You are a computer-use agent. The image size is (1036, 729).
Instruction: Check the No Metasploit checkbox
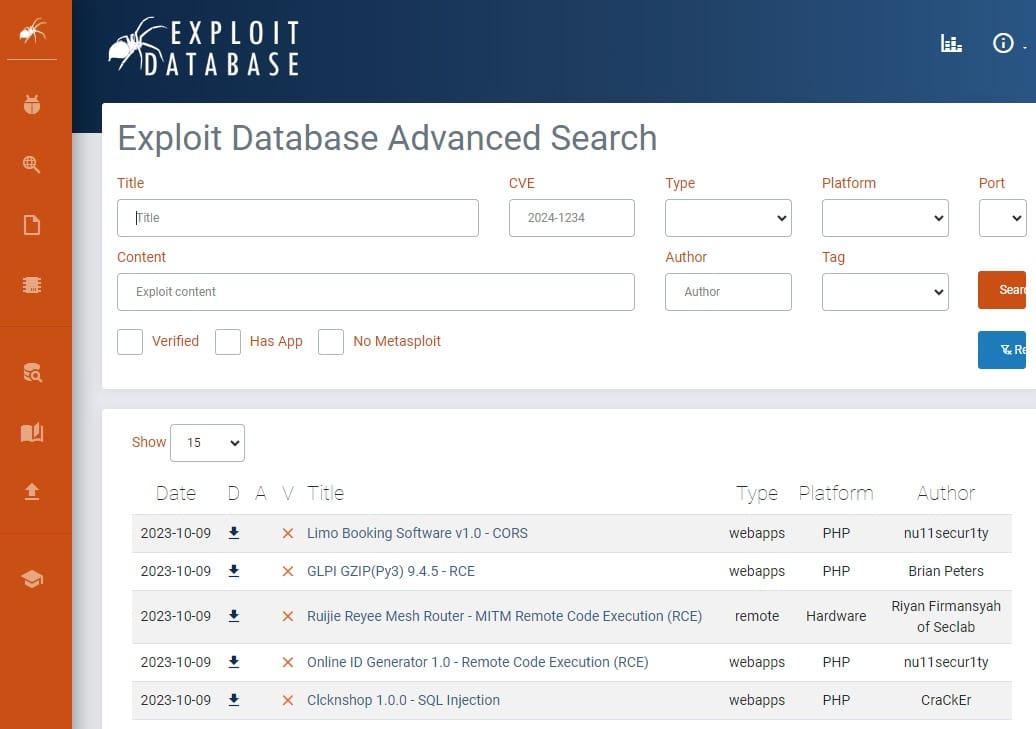[x=331, y=342]
